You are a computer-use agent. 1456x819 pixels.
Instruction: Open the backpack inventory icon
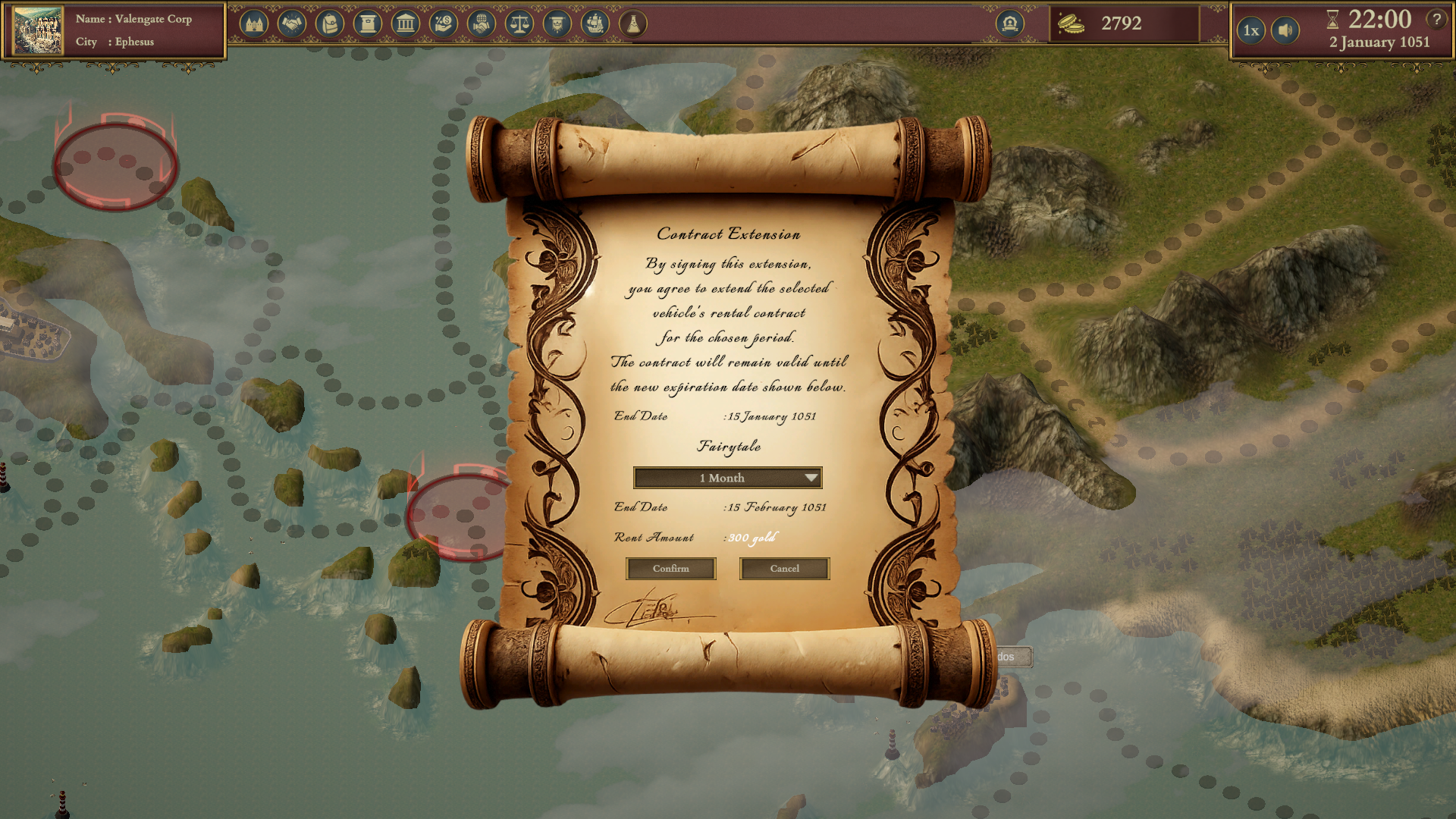pos(330,24)
